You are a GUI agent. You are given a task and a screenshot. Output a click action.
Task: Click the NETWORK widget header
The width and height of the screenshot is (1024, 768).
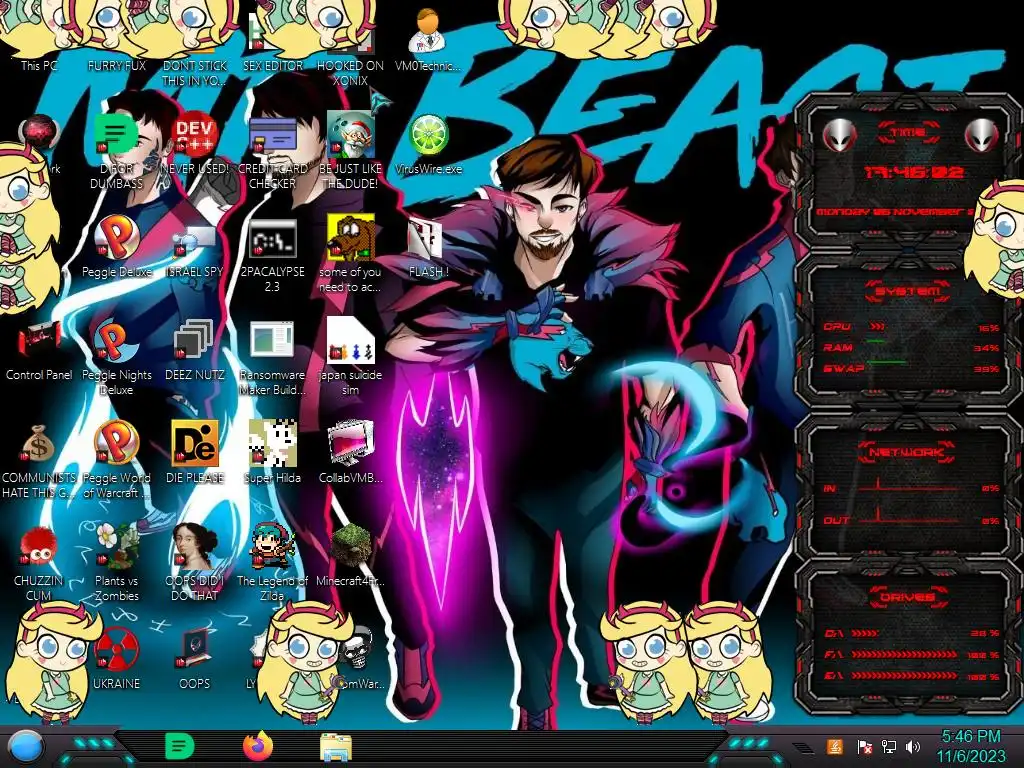point(908,452)
